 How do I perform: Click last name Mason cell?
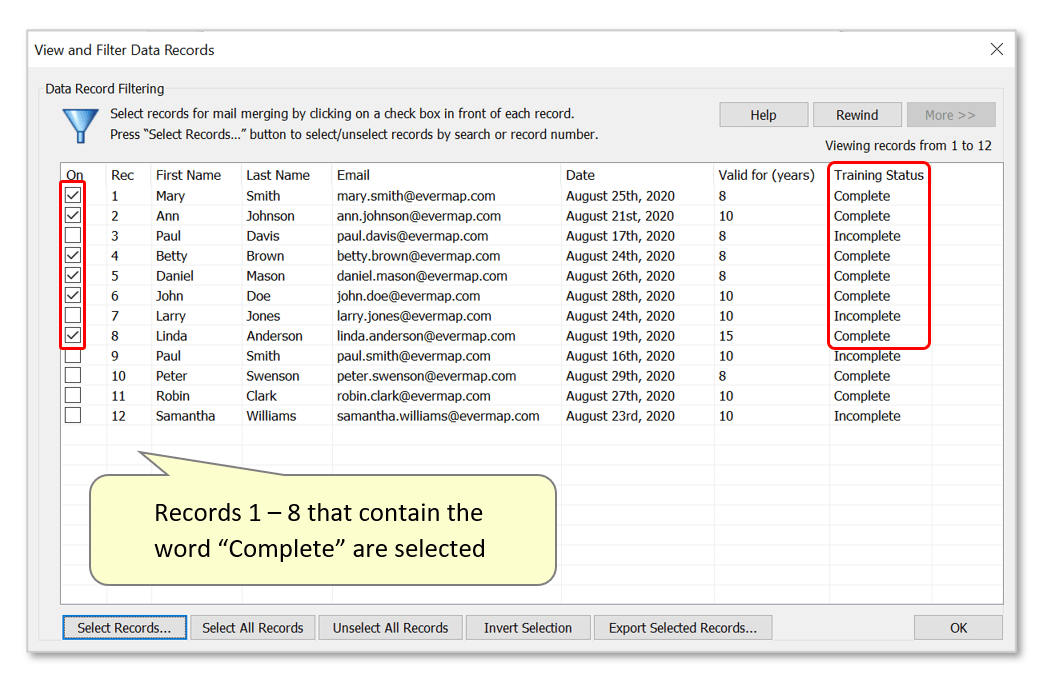265,276
